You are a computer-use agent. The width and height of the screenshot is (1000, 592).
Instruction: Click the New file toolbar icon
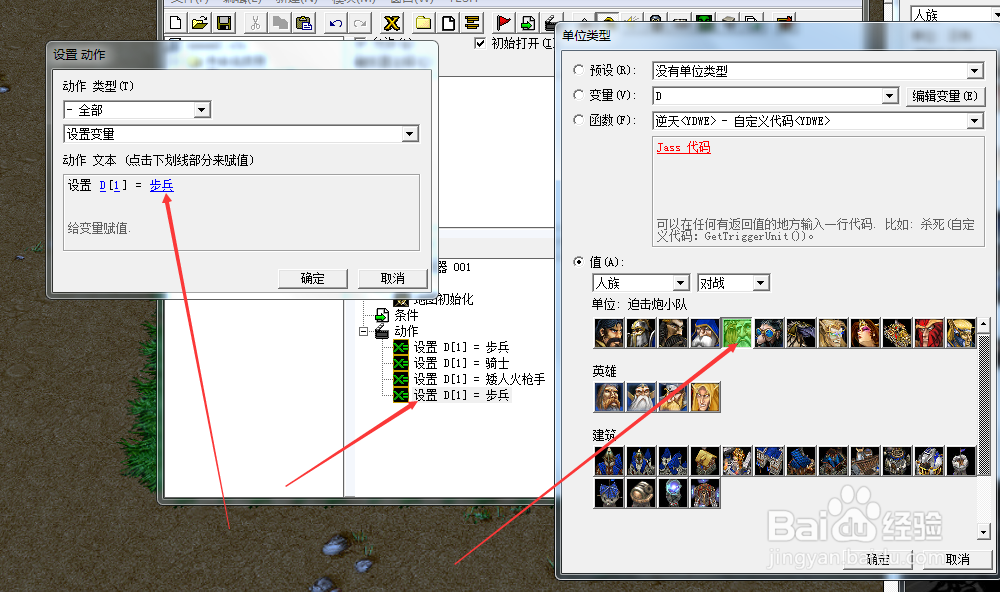175,24
